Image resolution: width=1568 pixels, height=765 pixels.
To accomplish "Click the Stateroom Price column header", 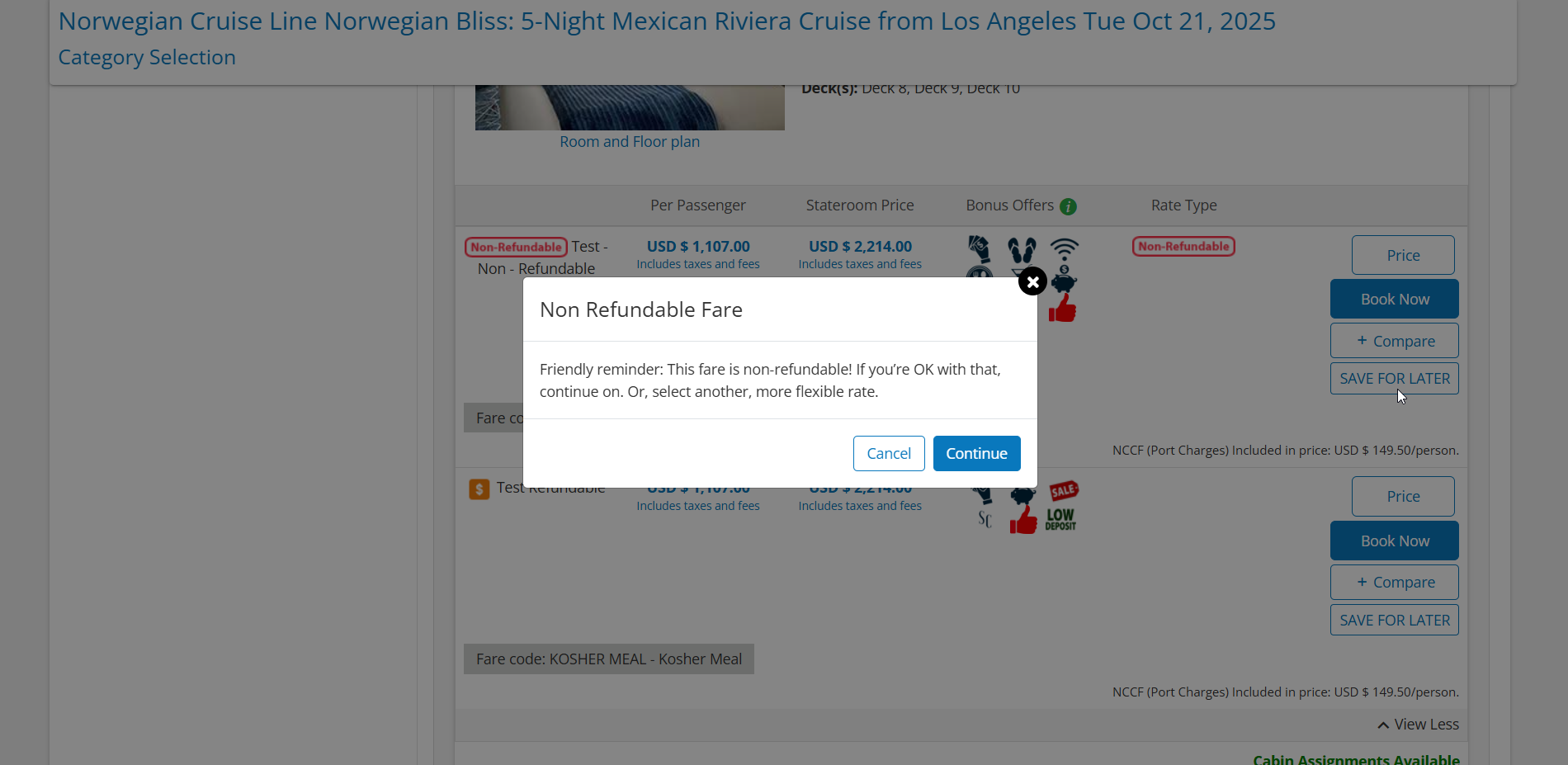I will [860, 205].
